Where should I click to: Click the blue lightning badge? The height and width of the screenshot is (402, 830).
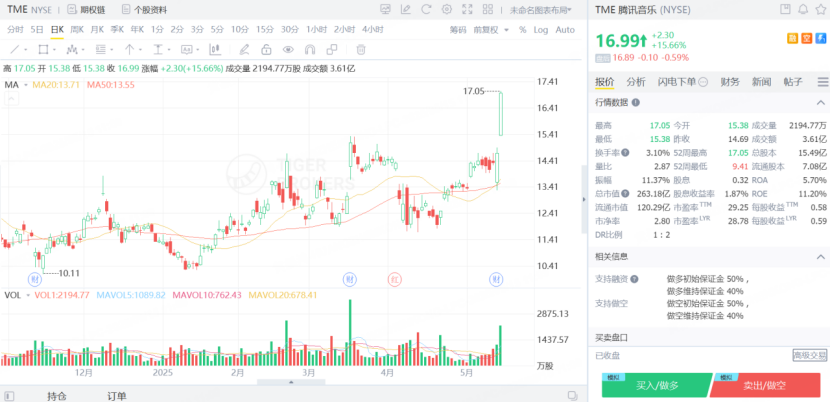point(821,38)
